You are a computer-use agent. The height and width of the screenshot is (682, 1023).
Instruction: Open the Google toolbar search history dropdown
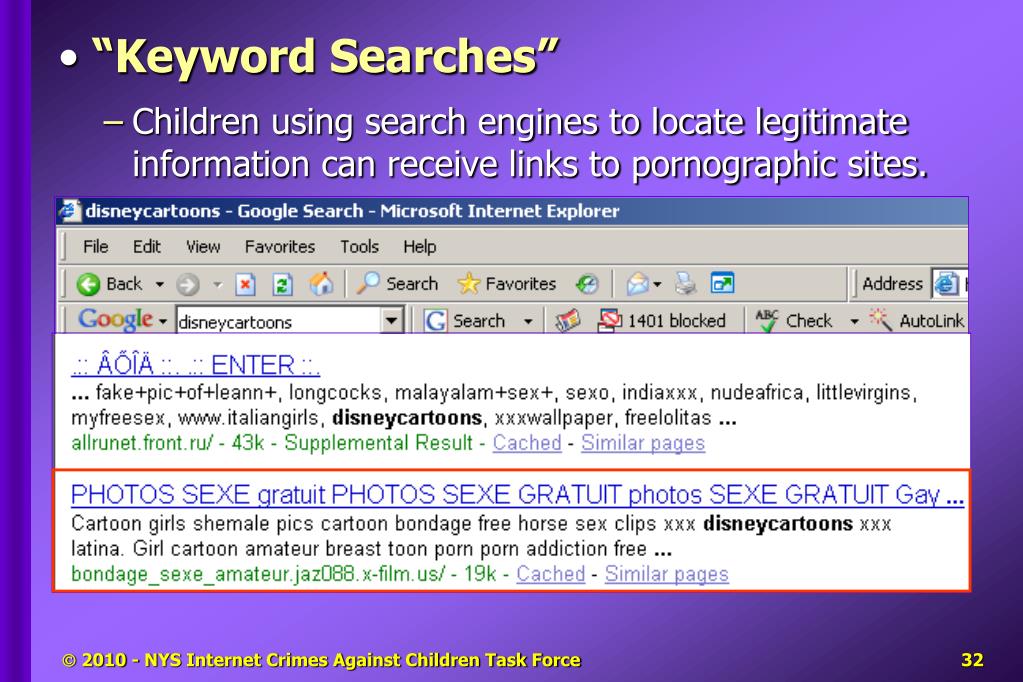(x=391, y=321)
